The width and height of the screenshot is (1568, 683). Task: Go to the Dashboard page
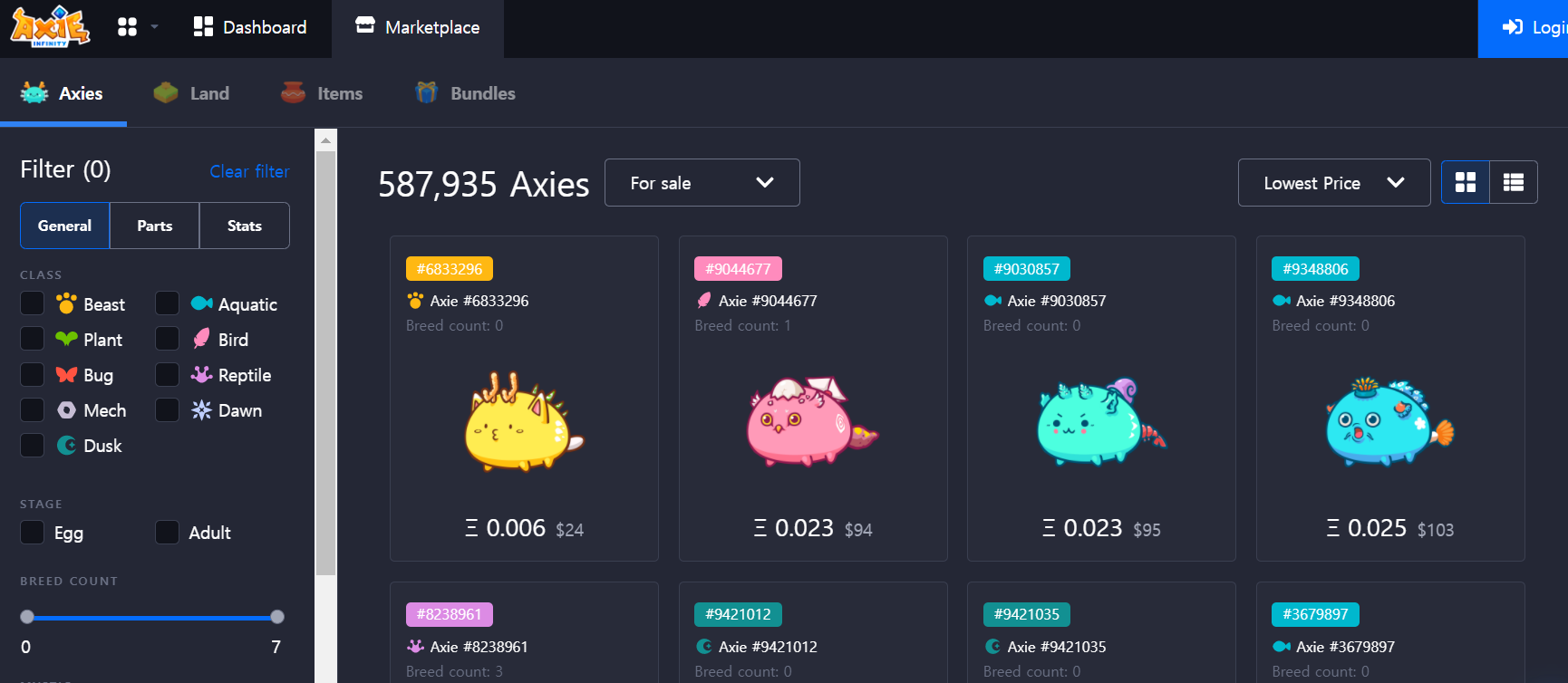point(250,27)
